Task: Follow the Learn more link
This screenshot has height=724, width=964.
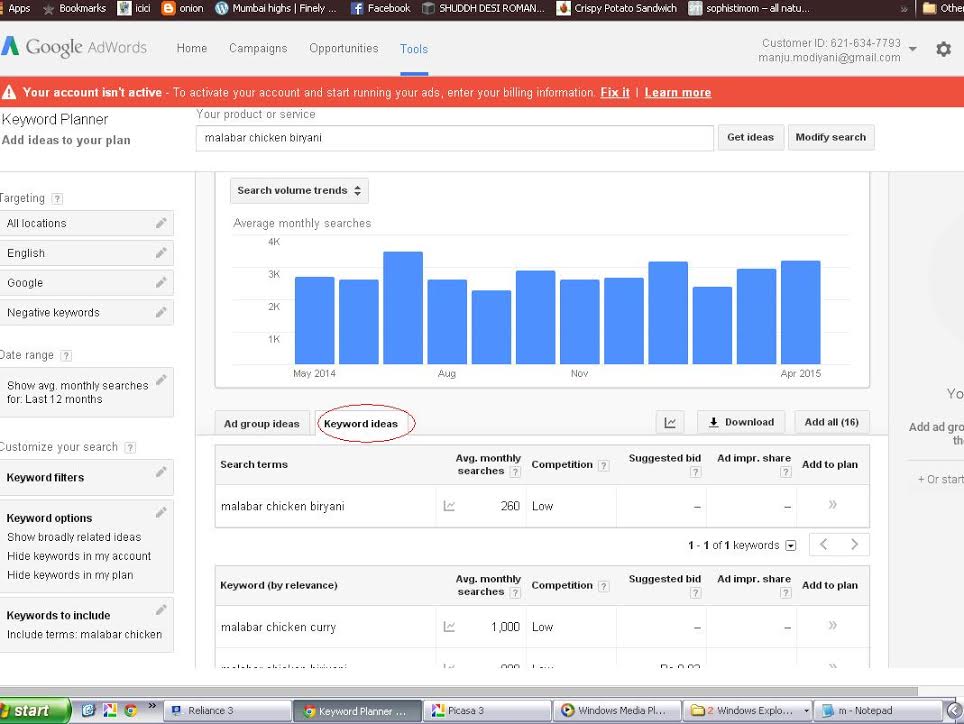Action: [x=678, y=92]
